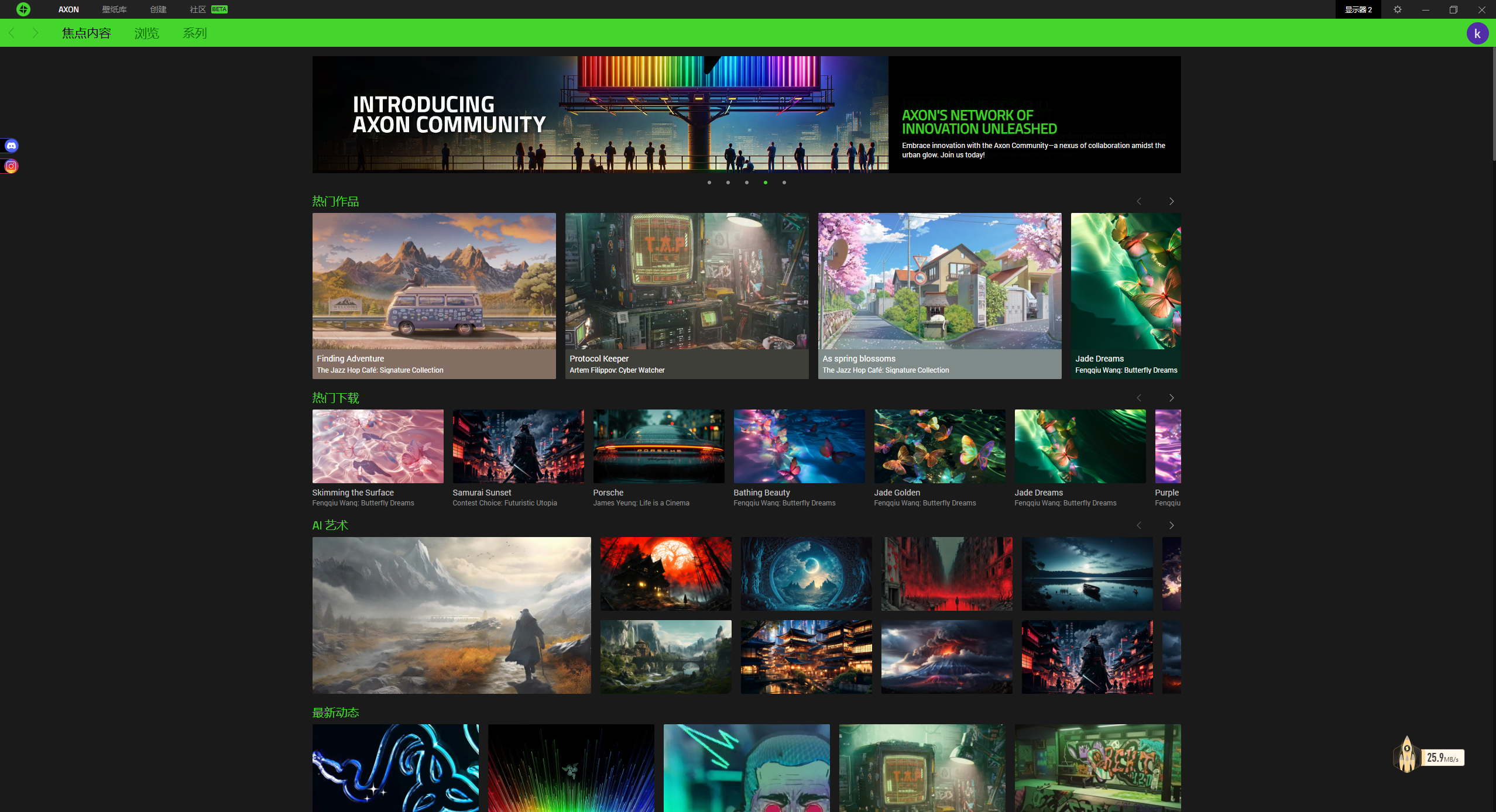Open the blue crescent moon cave AI artwork
This screenshot has width=1496, height=812.
point(807,574)
